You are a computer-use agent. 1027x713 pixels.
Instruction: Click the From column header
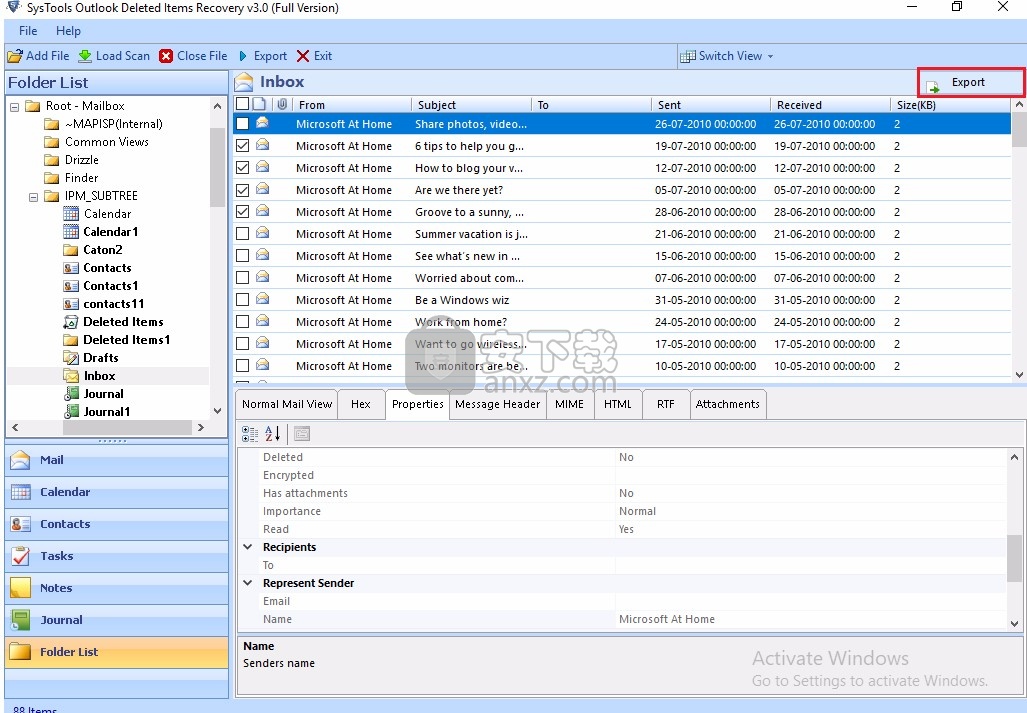coord(351,105)
